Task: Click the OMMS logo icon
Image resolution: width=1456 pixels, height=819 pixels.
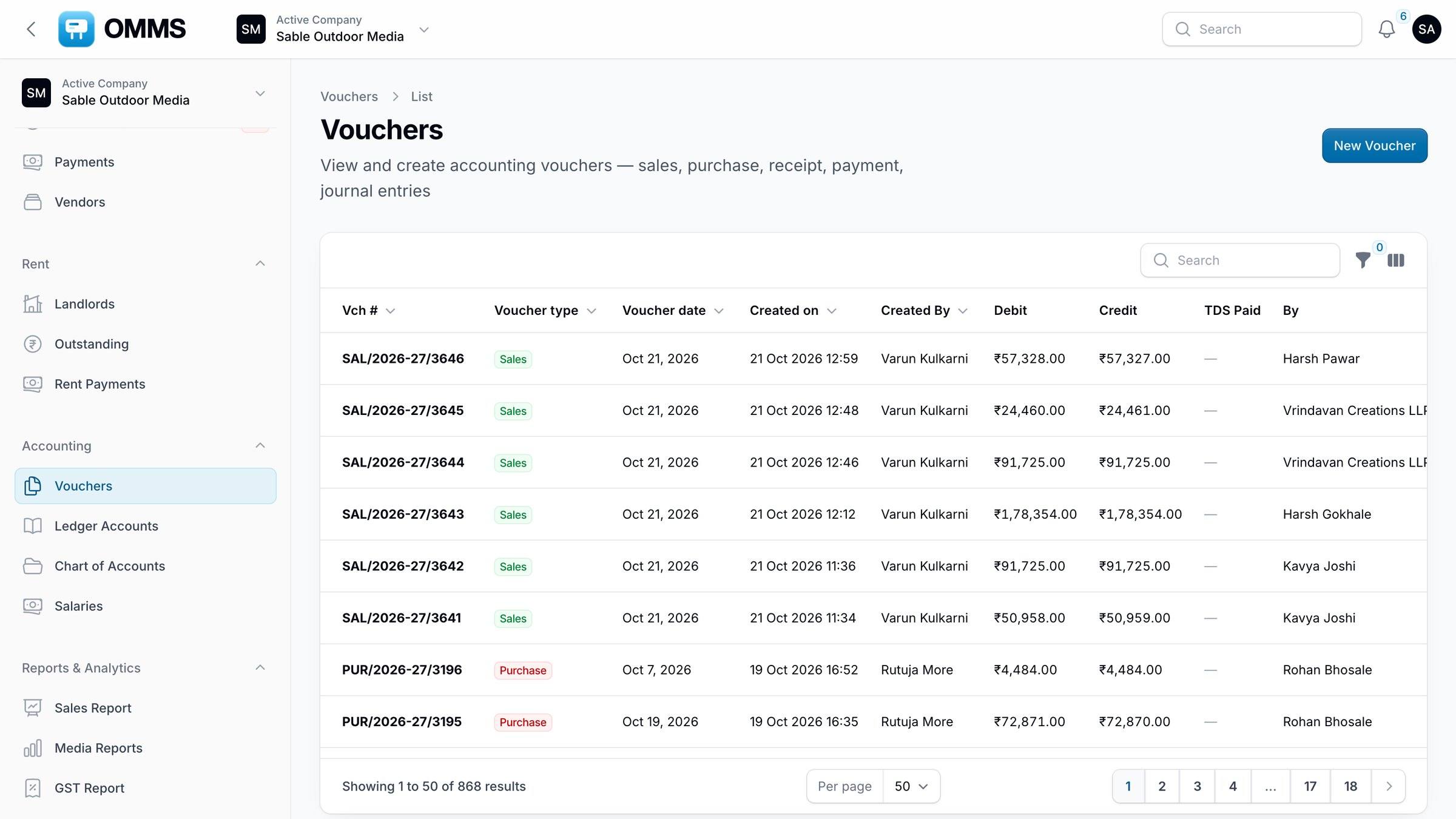Action: point(76,29)
